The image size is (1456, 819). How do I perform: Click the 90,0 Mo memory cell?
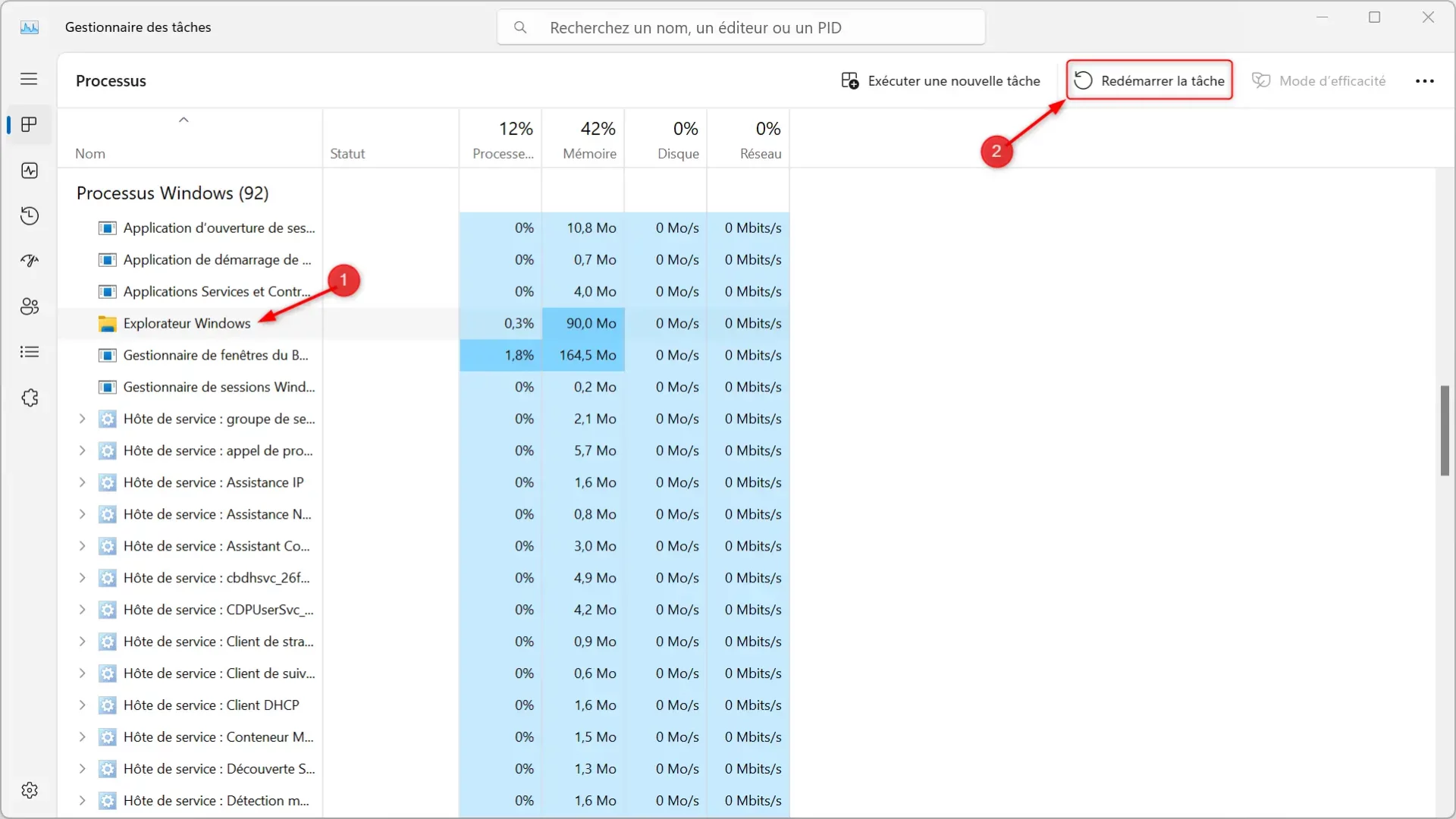[x=583, y=324]
